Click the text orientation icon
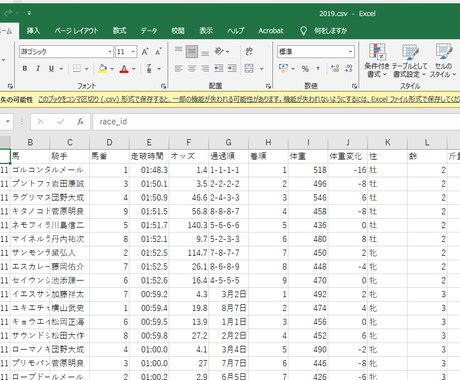460x380 pixels. tap(219, 51)
